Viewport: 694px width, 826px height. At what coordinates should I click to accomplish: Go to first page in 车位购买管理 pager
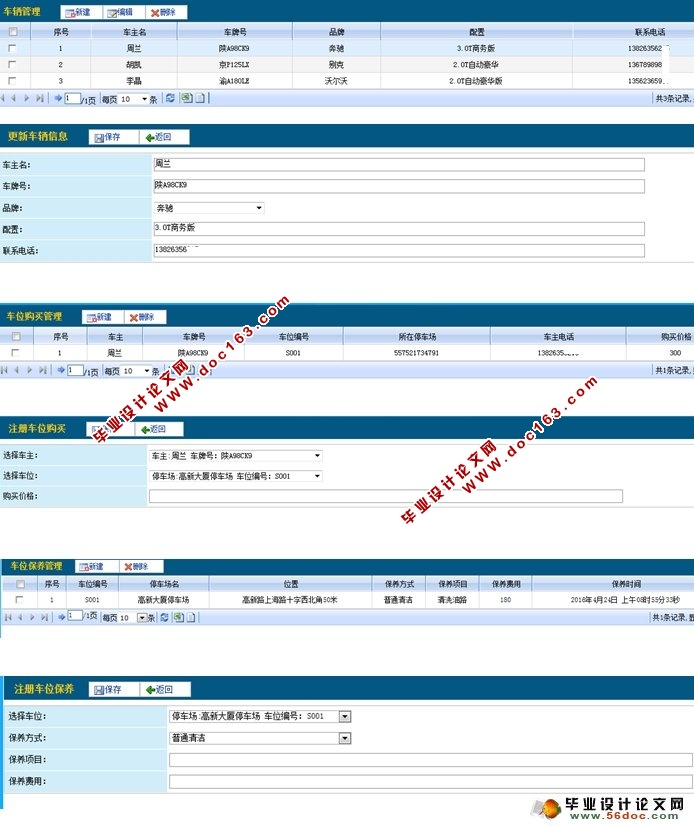(4, 370)
